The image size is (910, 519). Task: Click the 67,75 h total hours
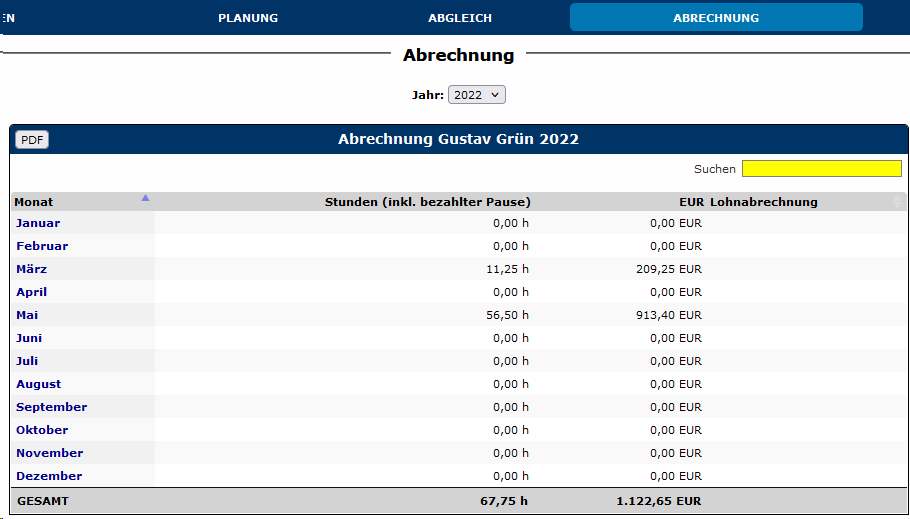(x=504, y=501)
